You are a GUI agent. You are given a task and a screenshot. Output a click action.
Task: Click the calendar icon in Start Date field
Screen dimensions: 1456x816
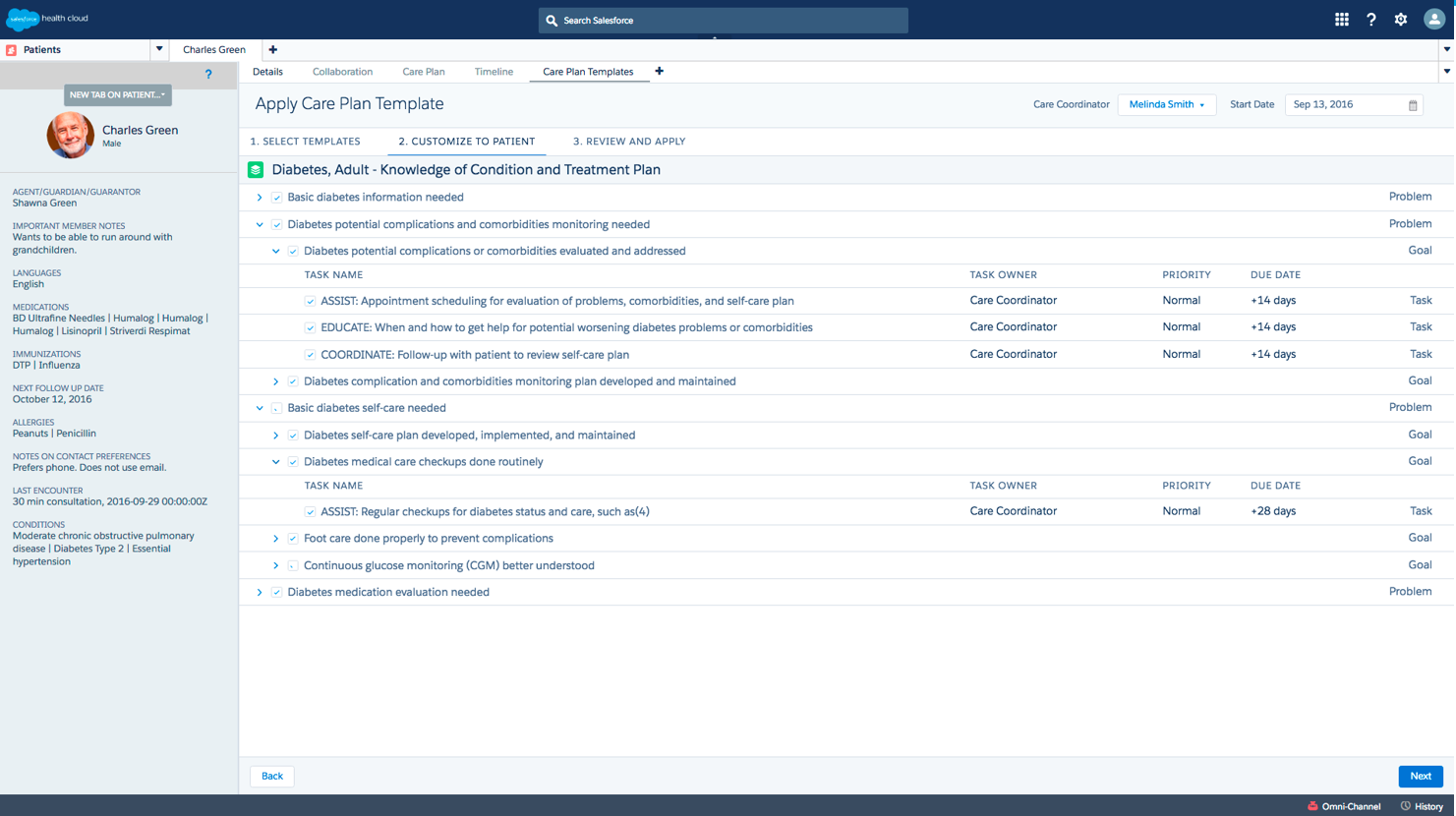pos(1413,105)
